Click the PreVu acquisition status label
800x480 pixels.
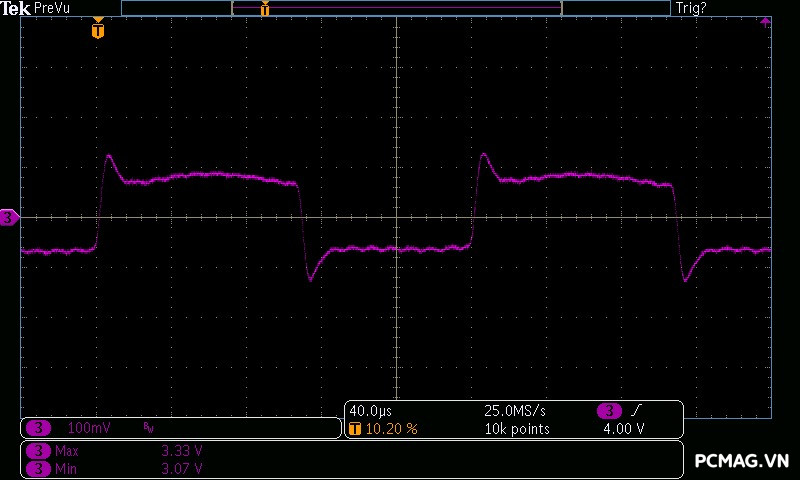pyautogui.click(x=52, y=8)
